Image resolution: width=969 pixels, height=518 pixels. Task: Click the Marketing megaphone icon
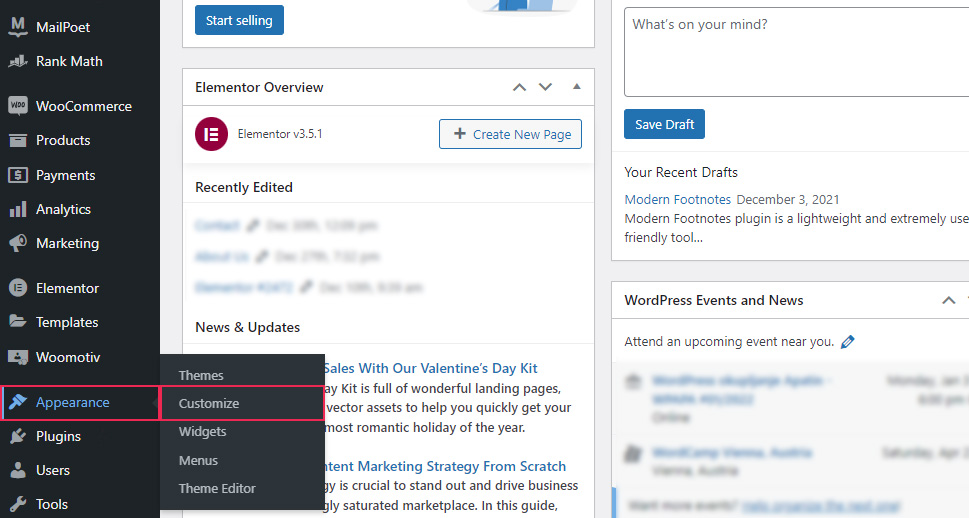click(17, 243)
